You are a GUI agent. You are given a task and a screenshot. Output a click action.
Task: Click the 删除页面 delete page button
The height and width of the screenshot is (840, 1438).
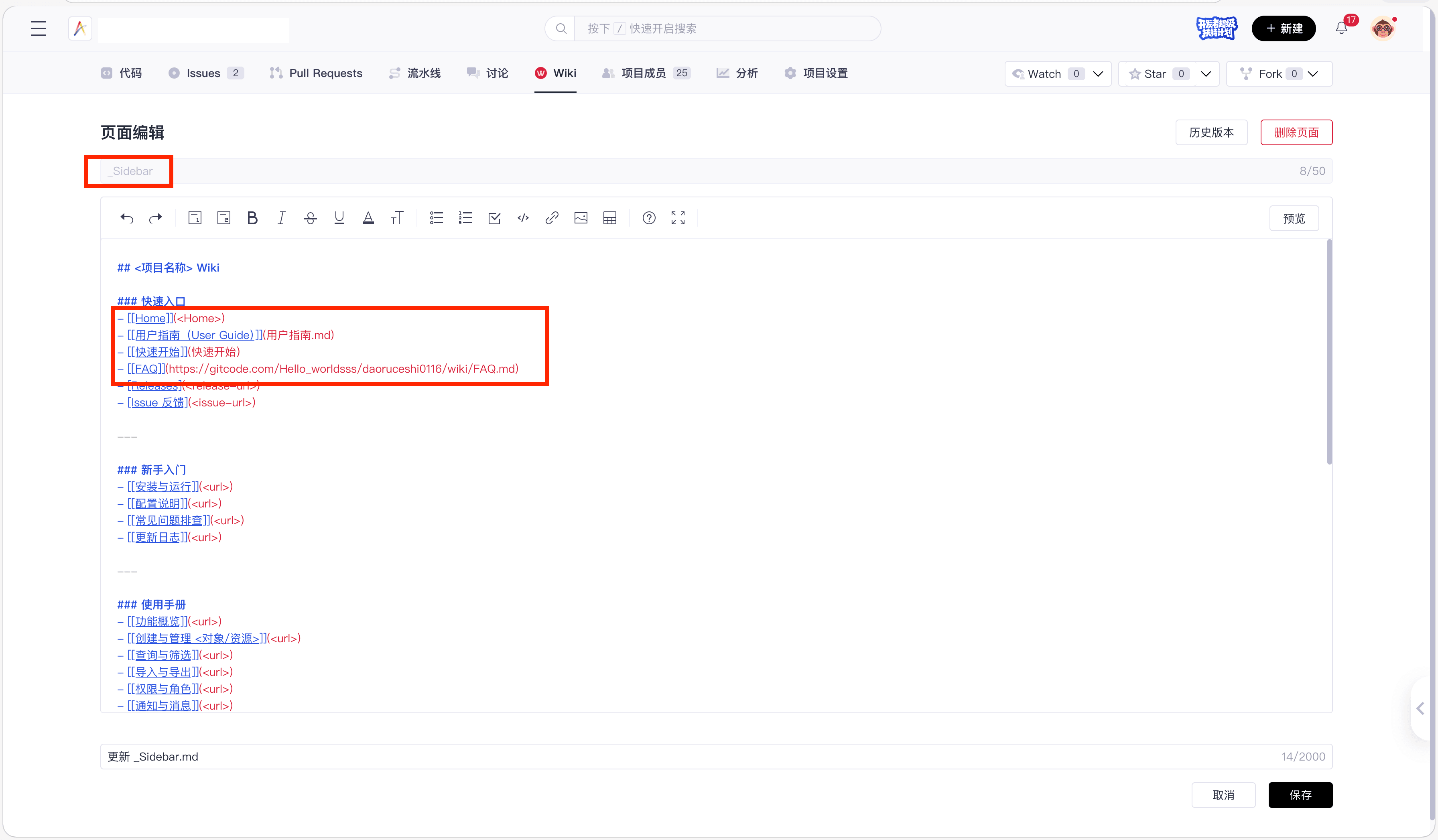pos(1296,132)
